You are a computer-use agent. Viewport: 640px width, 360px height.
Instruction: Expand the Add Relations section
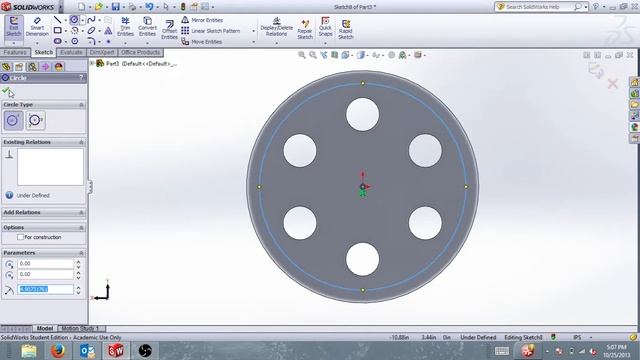tap(81, 213)
